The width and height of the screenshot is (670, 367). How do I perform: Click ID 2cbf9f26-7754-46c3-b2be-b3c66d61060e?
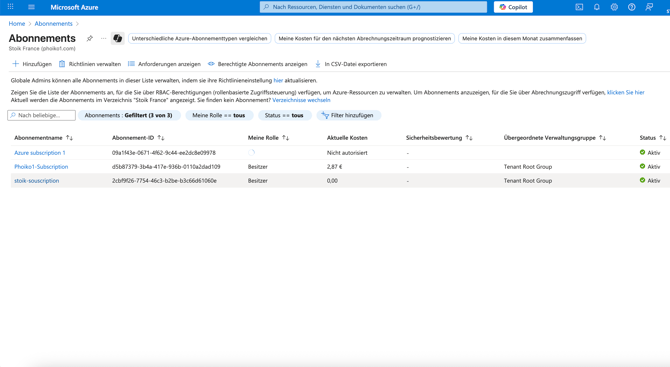pyautogui.click(x=164, y=181)
